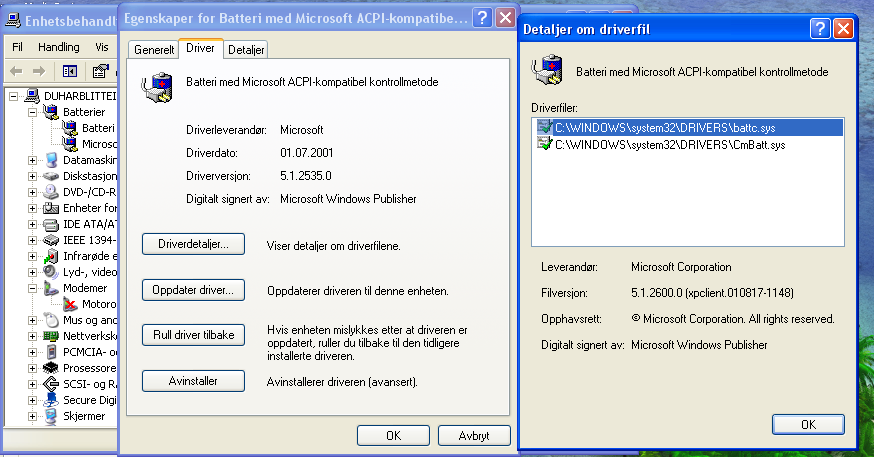
Task: Switch to the Generelt tab
Action: pos(154,50)
